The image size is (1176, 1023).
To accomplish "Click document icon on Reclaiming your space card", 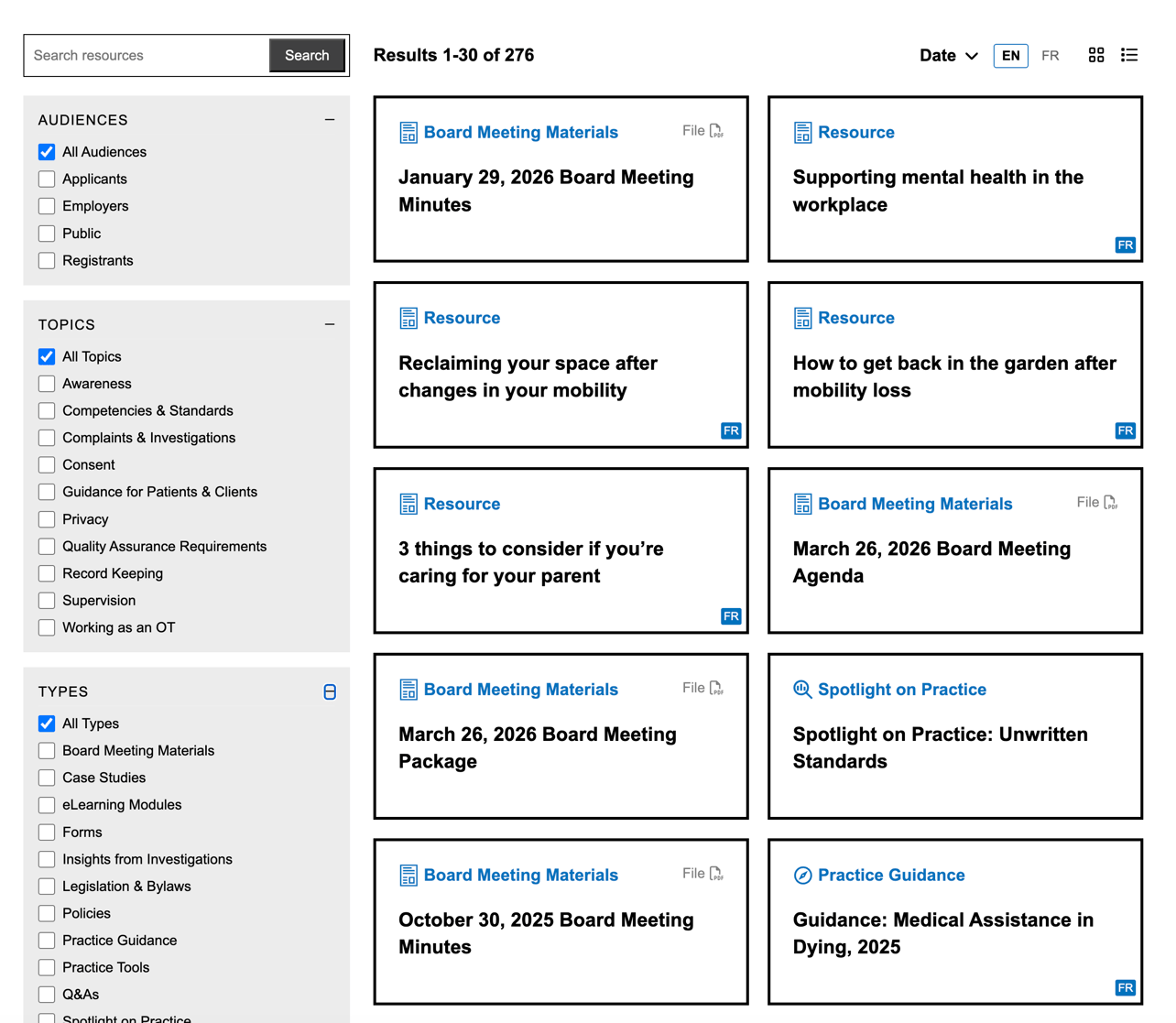I will pyautogui.click(x=408, y=319).
